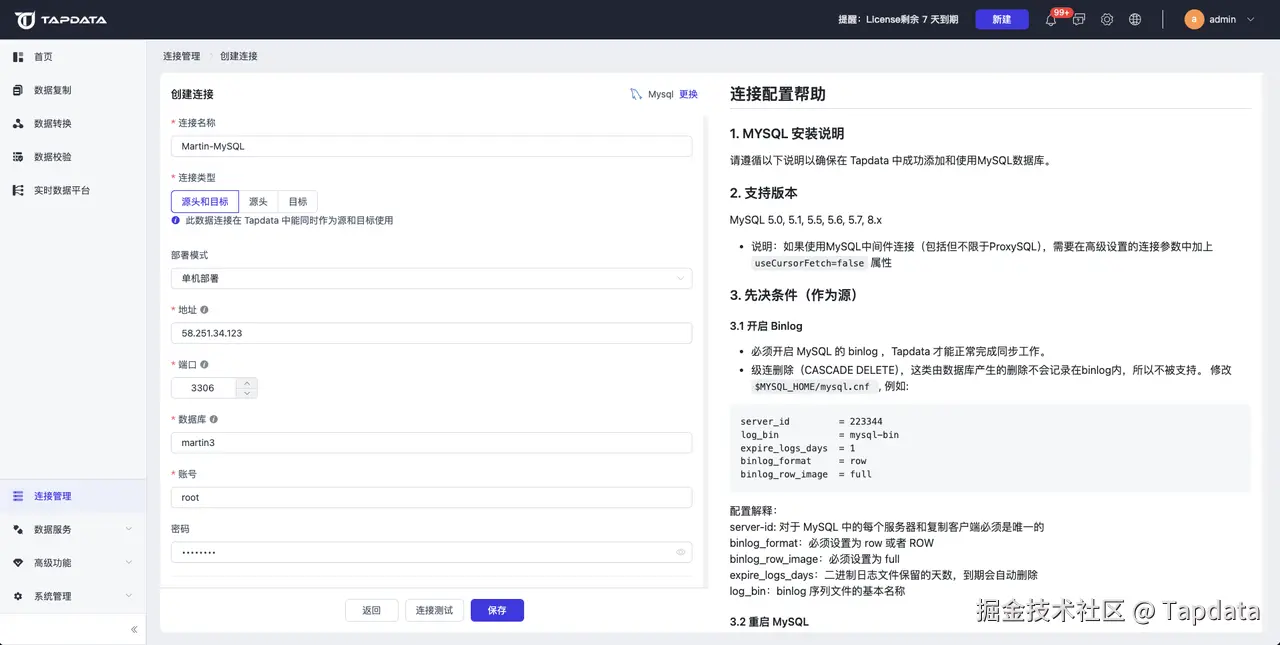The image size is (1280, 645).
Task: Click the help icon next to 端口
Action: click(x=204, y=365)
